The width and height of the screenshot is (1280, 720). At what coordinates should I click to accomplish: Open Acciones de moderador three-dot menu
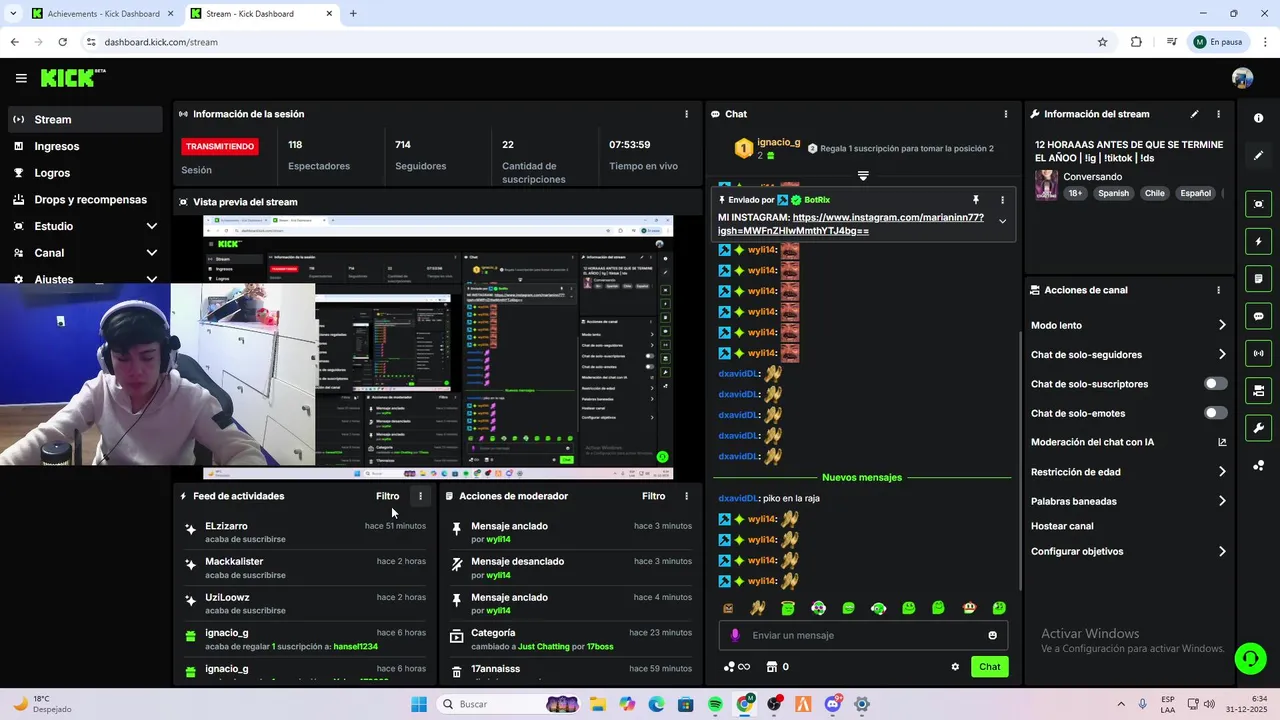pyautogui.click(x=686, y=496)
